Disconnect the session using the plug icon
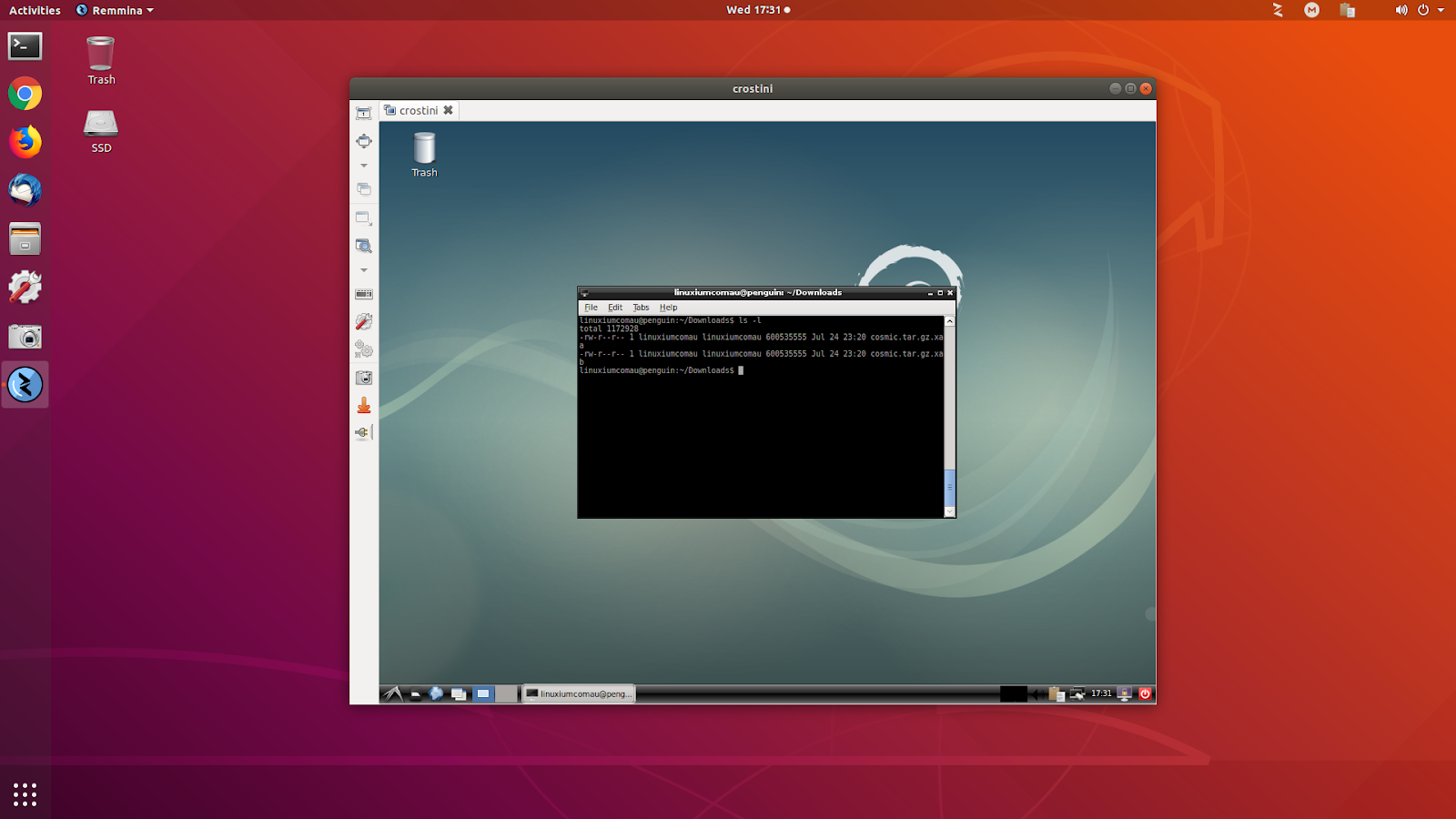This screenshot has width=1456, height=819. [x=363, y=431]
